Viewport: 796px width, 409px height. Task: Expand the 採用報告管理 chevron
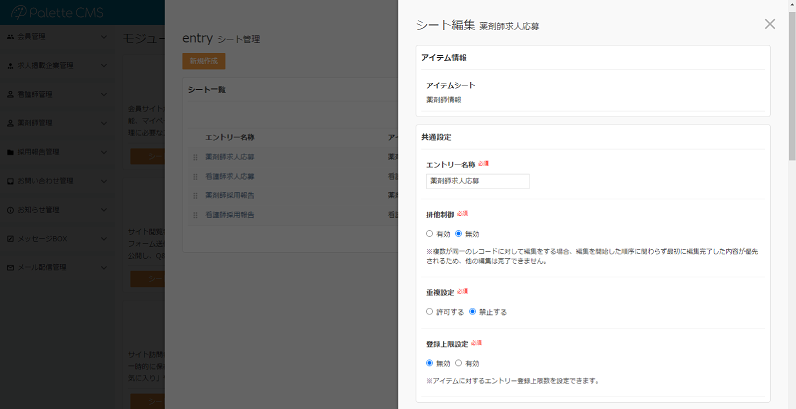point(104,152)
